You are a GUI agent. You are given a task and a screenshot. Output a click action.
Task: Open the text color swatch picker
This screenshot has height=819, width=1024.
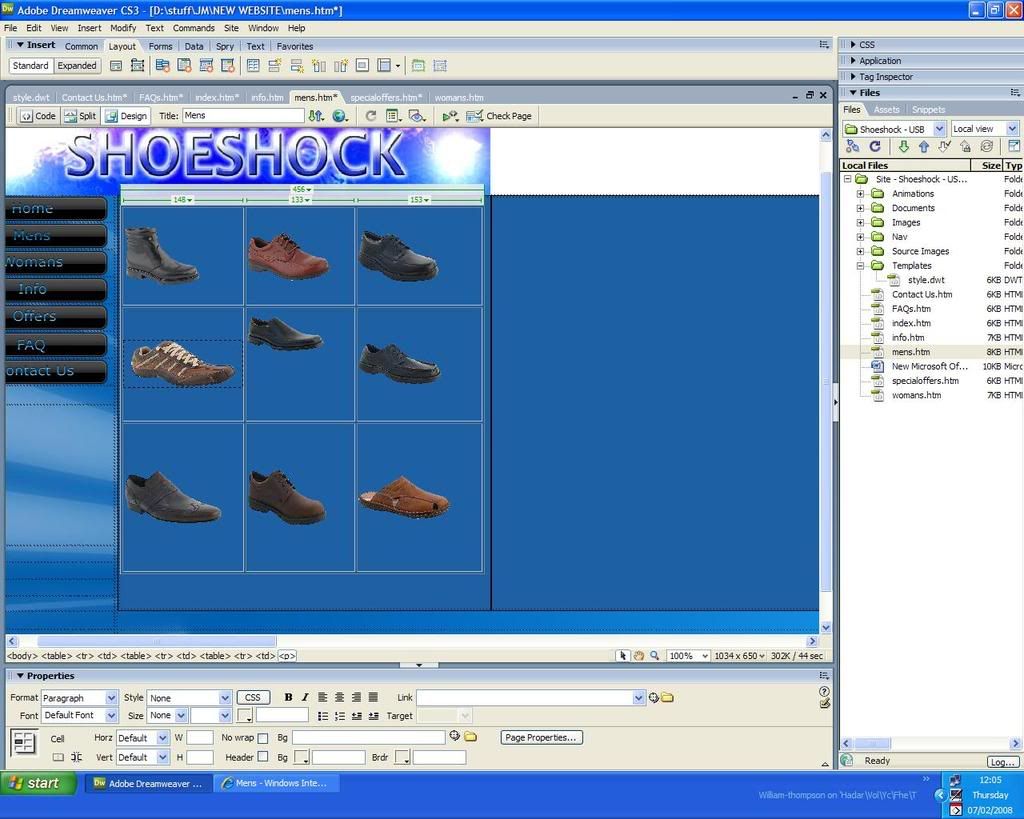click(x=245, y=716)
